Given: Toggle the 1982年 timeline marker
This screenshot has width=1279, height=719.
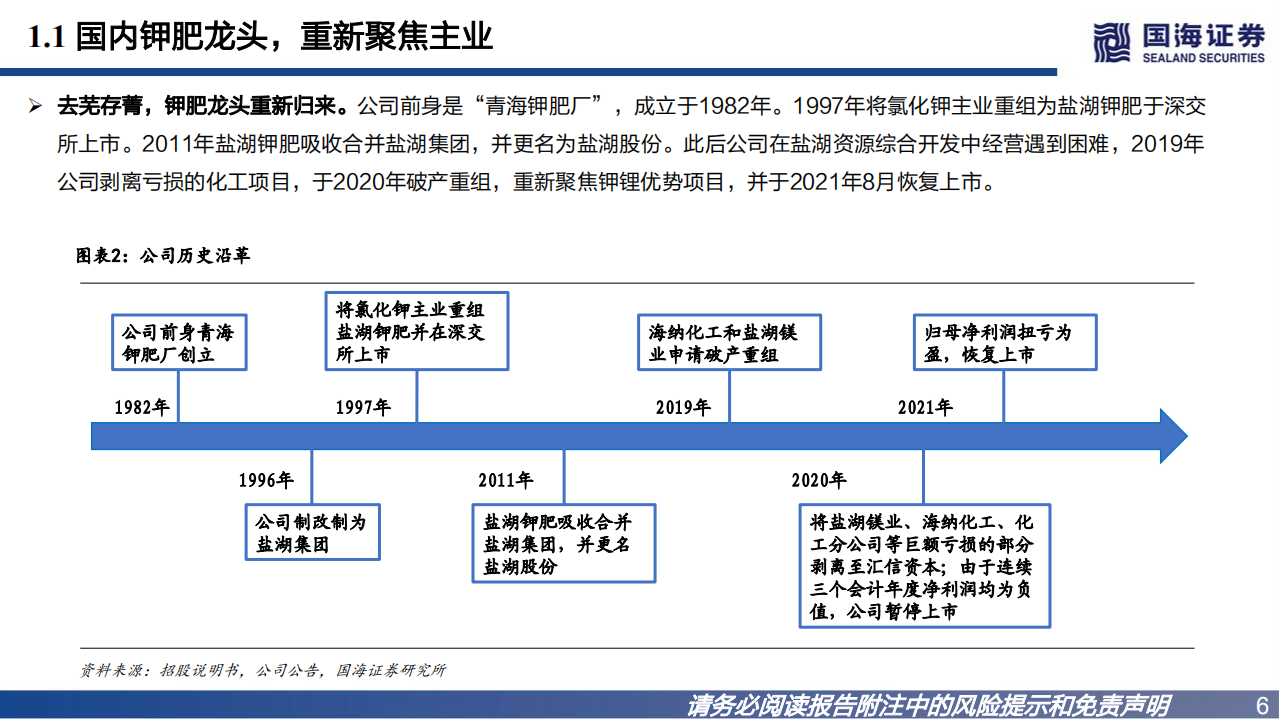Looking at the screenshot, I should point(142,407).
